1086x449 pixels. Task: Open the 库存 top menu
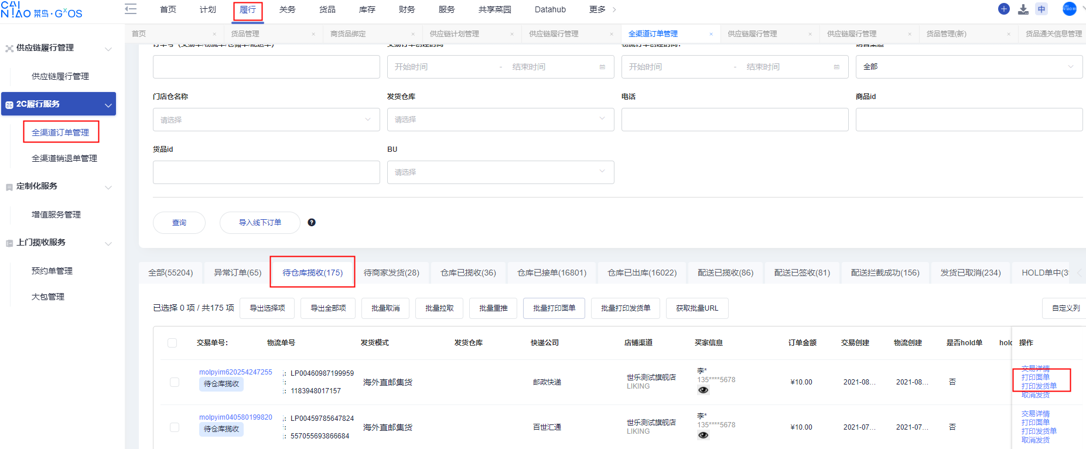point(367,9)
